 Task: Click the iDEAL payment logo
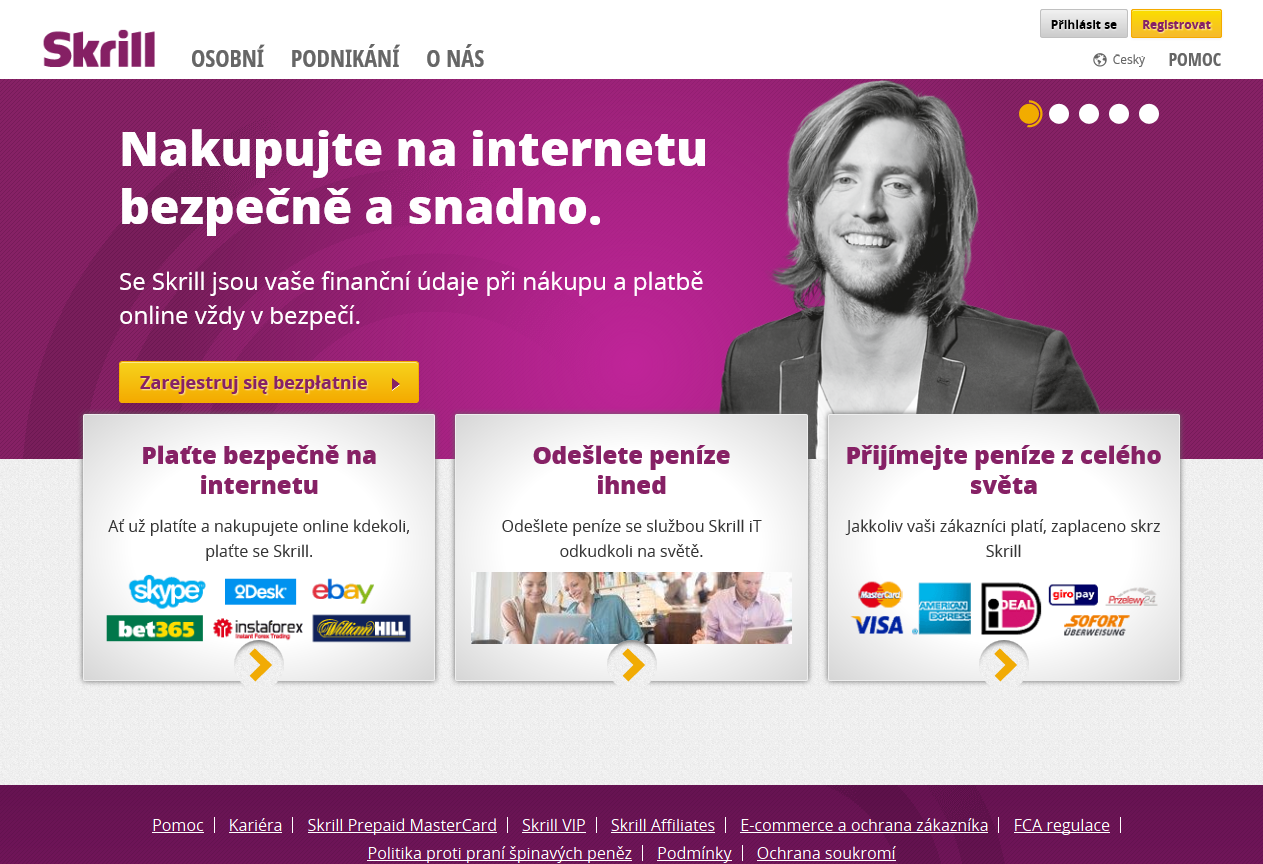pos(1011,608)
